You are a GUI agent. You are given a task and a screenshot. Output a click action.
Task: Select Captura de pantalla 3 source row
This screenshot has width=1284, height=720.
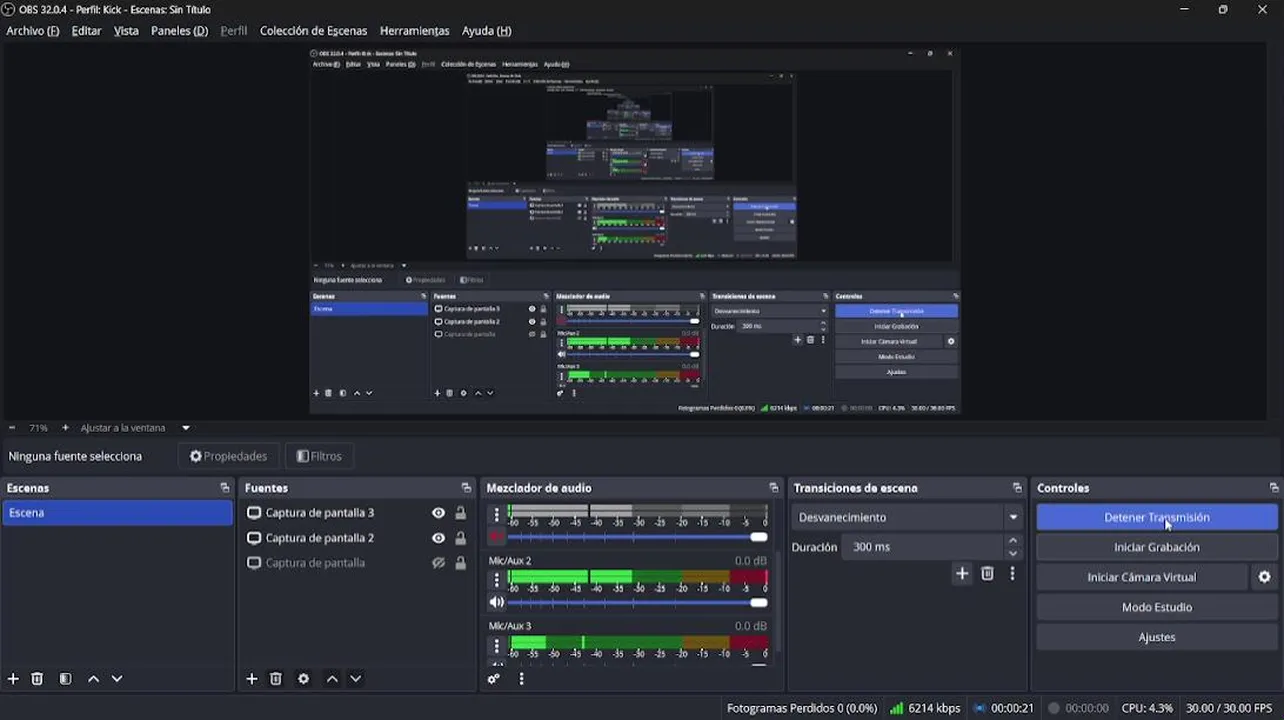click(357, 513)
